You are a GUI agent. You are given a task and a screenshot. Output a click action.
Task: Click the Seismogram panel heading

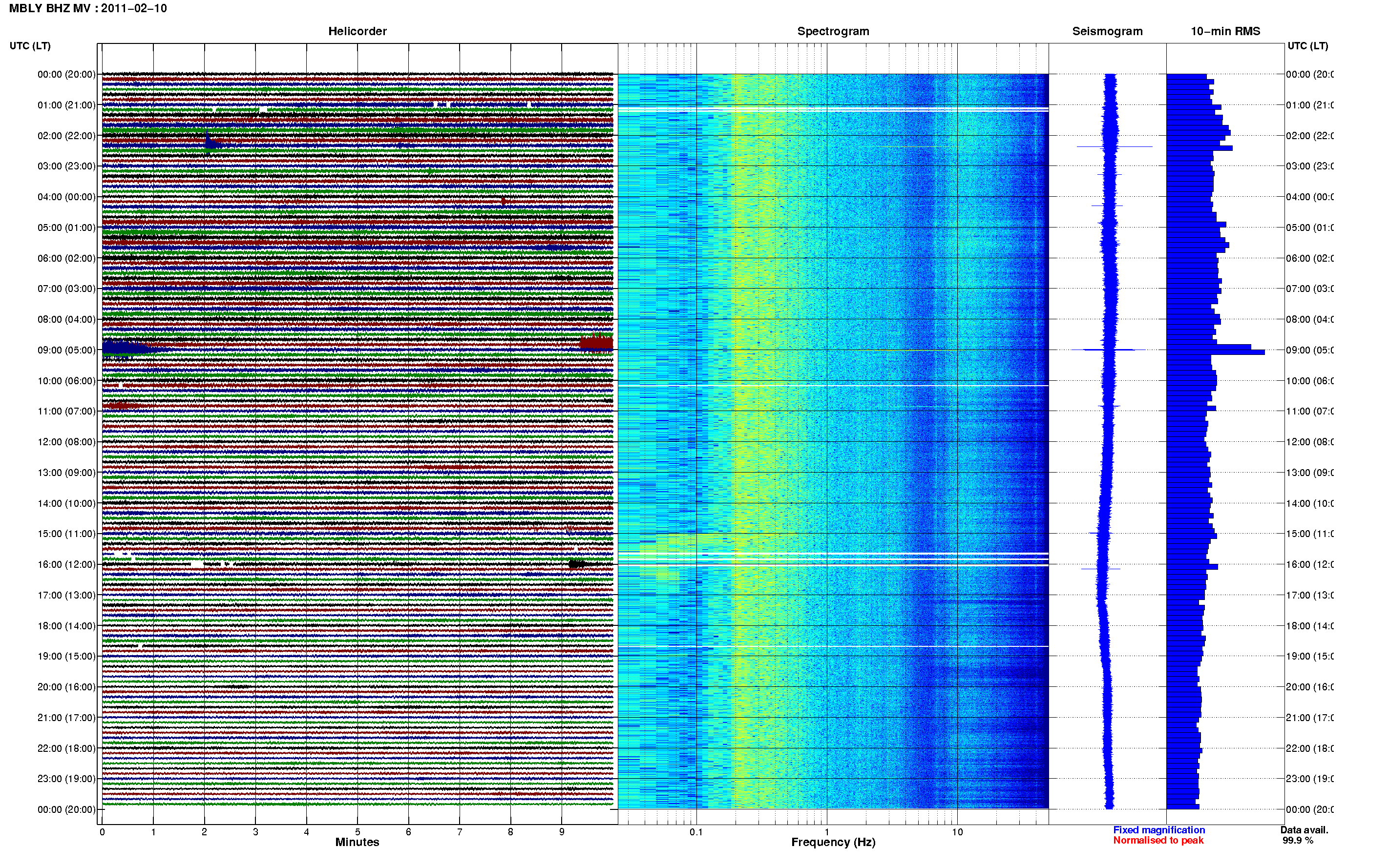tap(1107, 31)
